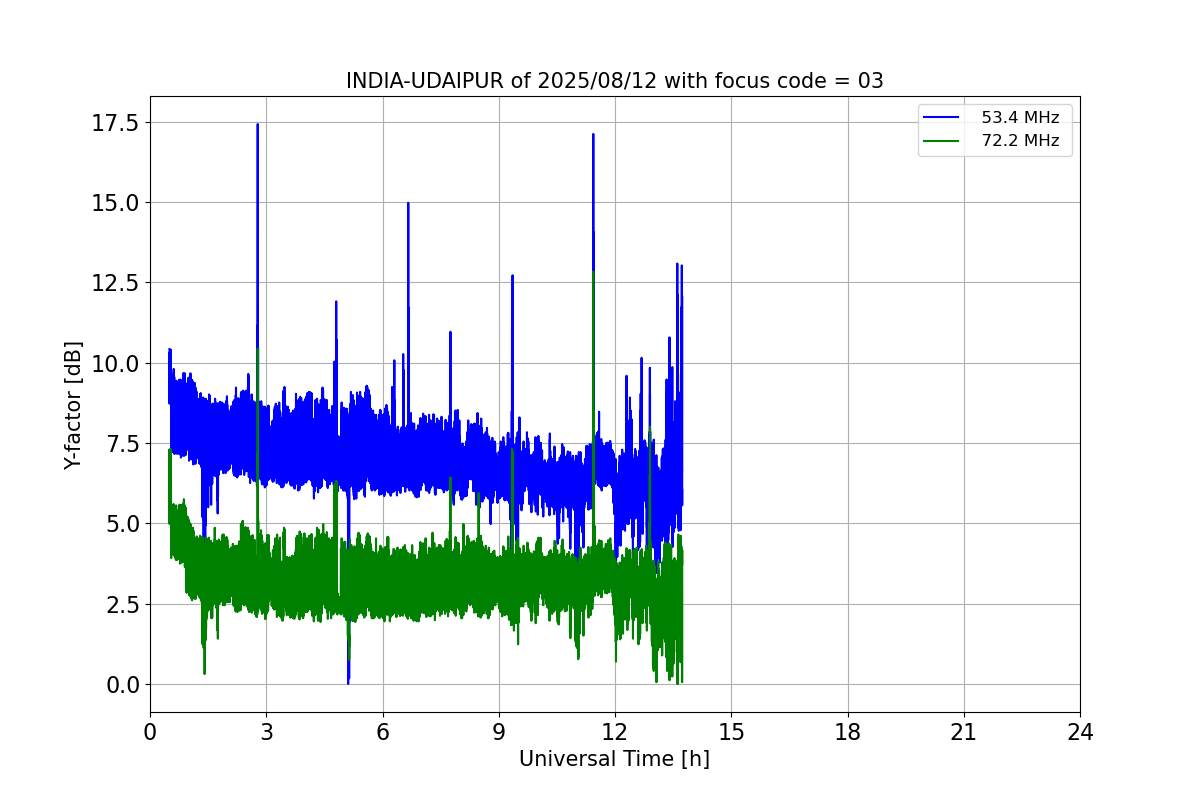Click the 3 x-axis tick label
The width and height of the screenshot is (1200, 800).
click(267, 732)
